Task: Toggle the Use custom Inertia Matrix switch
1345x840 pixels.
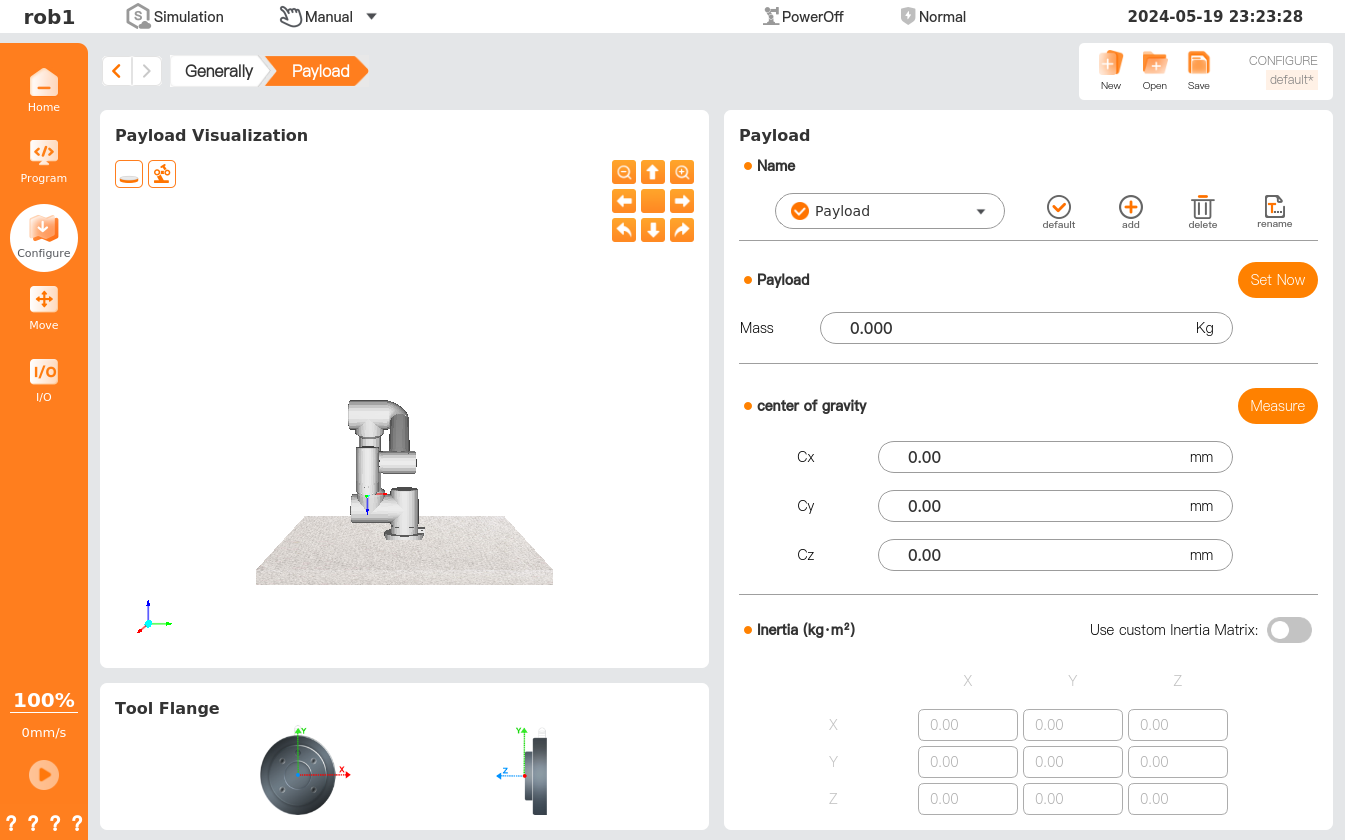Action: (x=1288, y=630)
